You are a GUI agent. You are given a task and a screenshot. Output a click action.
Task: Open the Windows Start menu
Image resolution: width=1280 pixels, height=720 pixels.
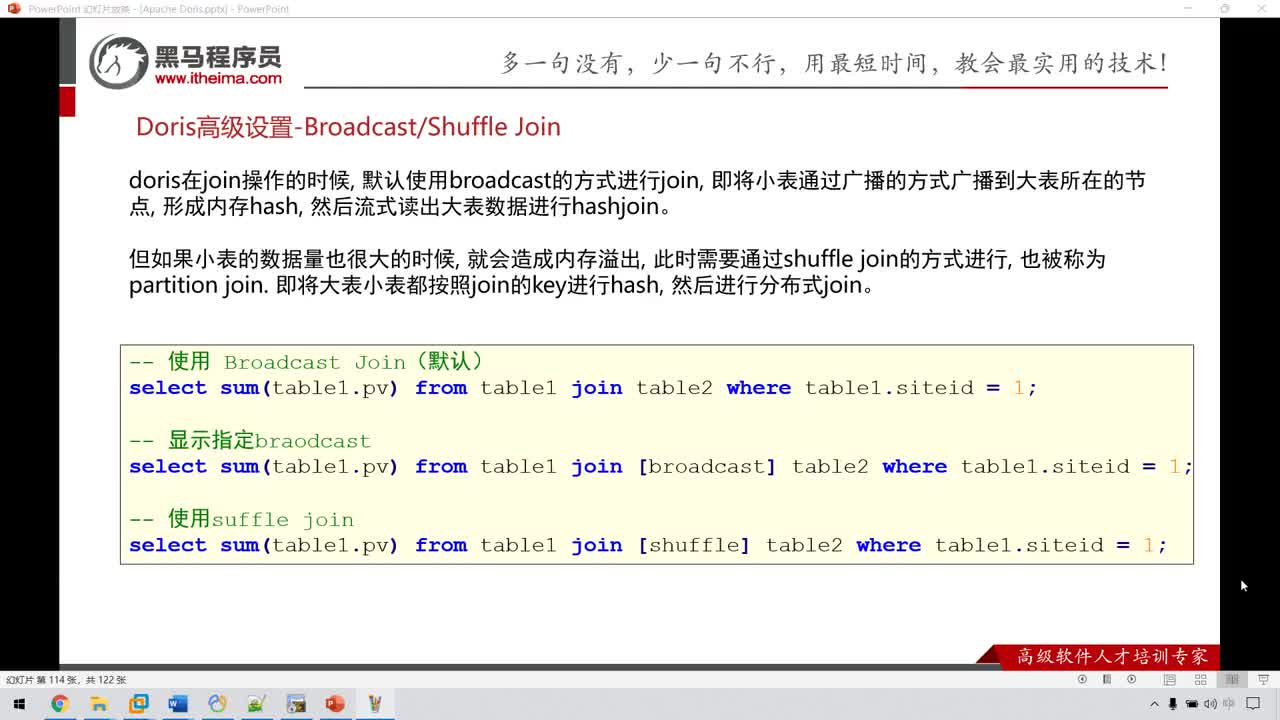[x=18, y=704]
